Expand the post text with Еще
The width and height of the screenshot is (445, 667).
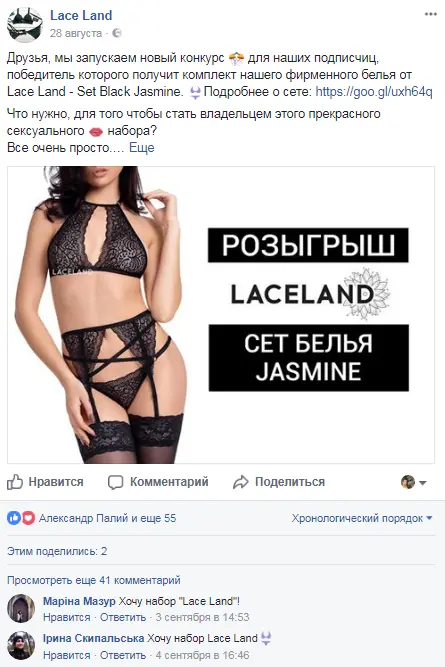pos(142,148)
